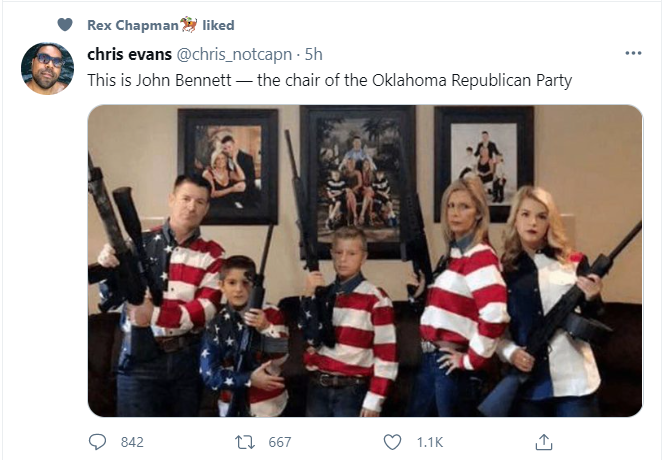Click the small heart beside Rex Chapman

[66, 25]
